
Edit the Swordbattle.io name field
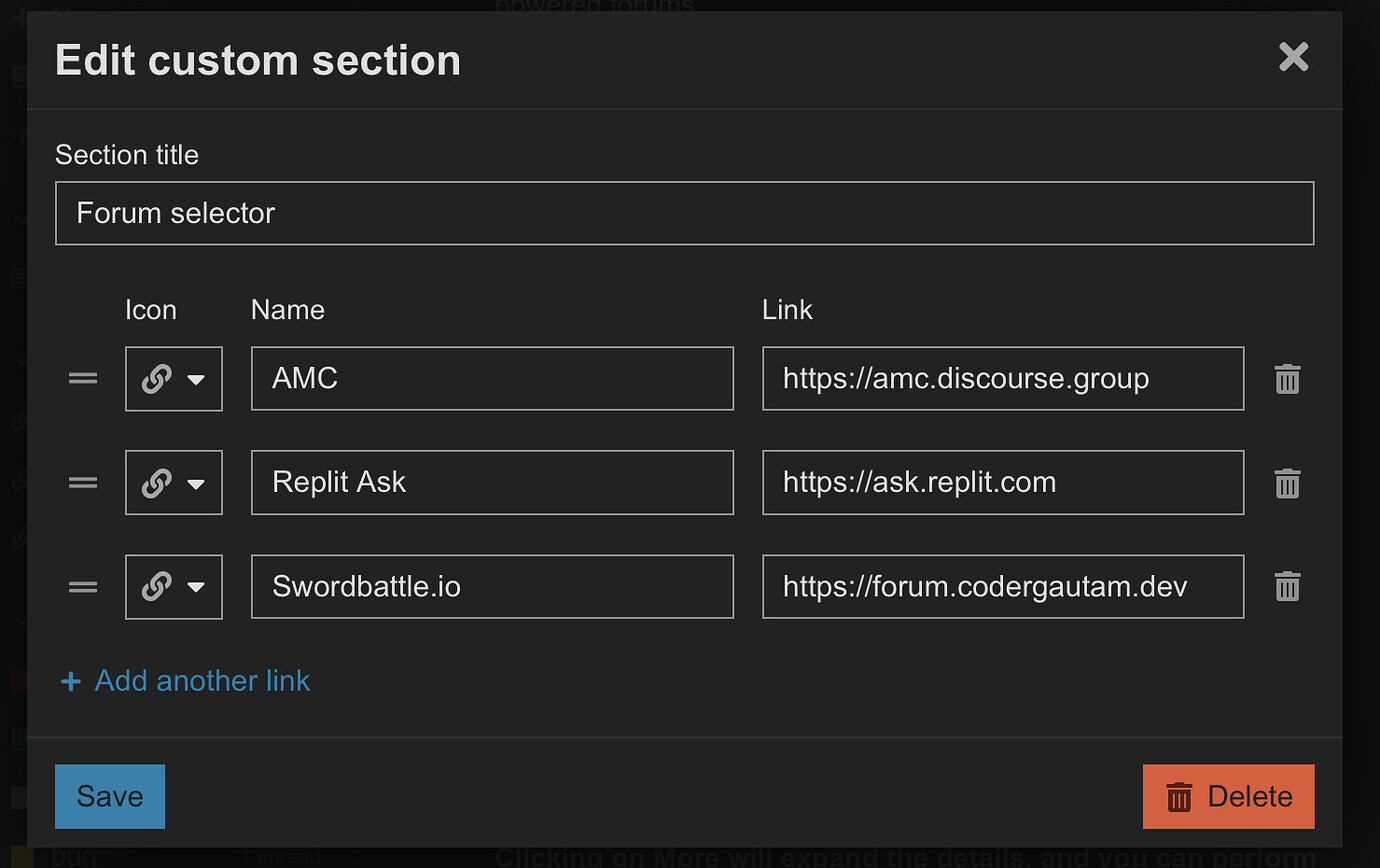pos(493,586)
